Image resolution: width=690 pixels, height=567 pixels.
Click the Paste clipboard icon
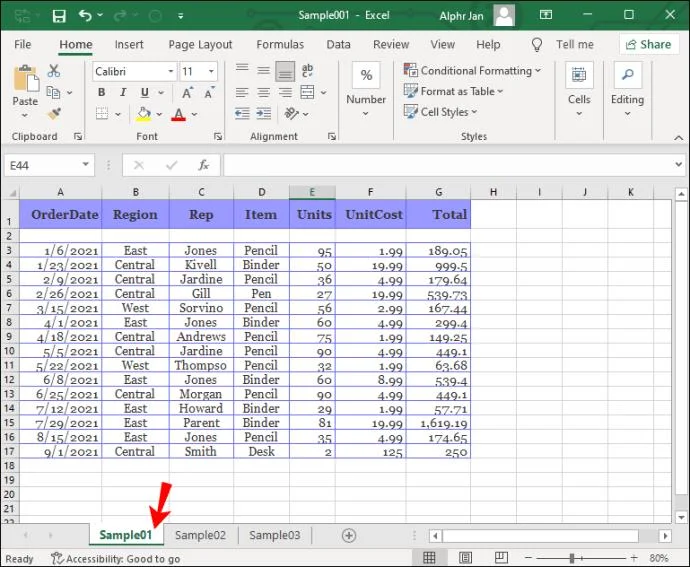point(26,79)
